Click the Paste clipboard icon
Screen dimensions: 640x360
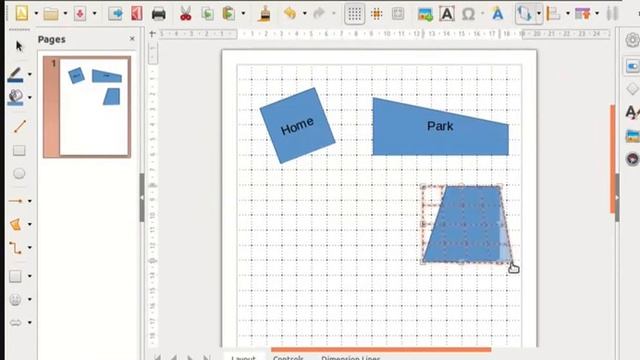(229, 14)
